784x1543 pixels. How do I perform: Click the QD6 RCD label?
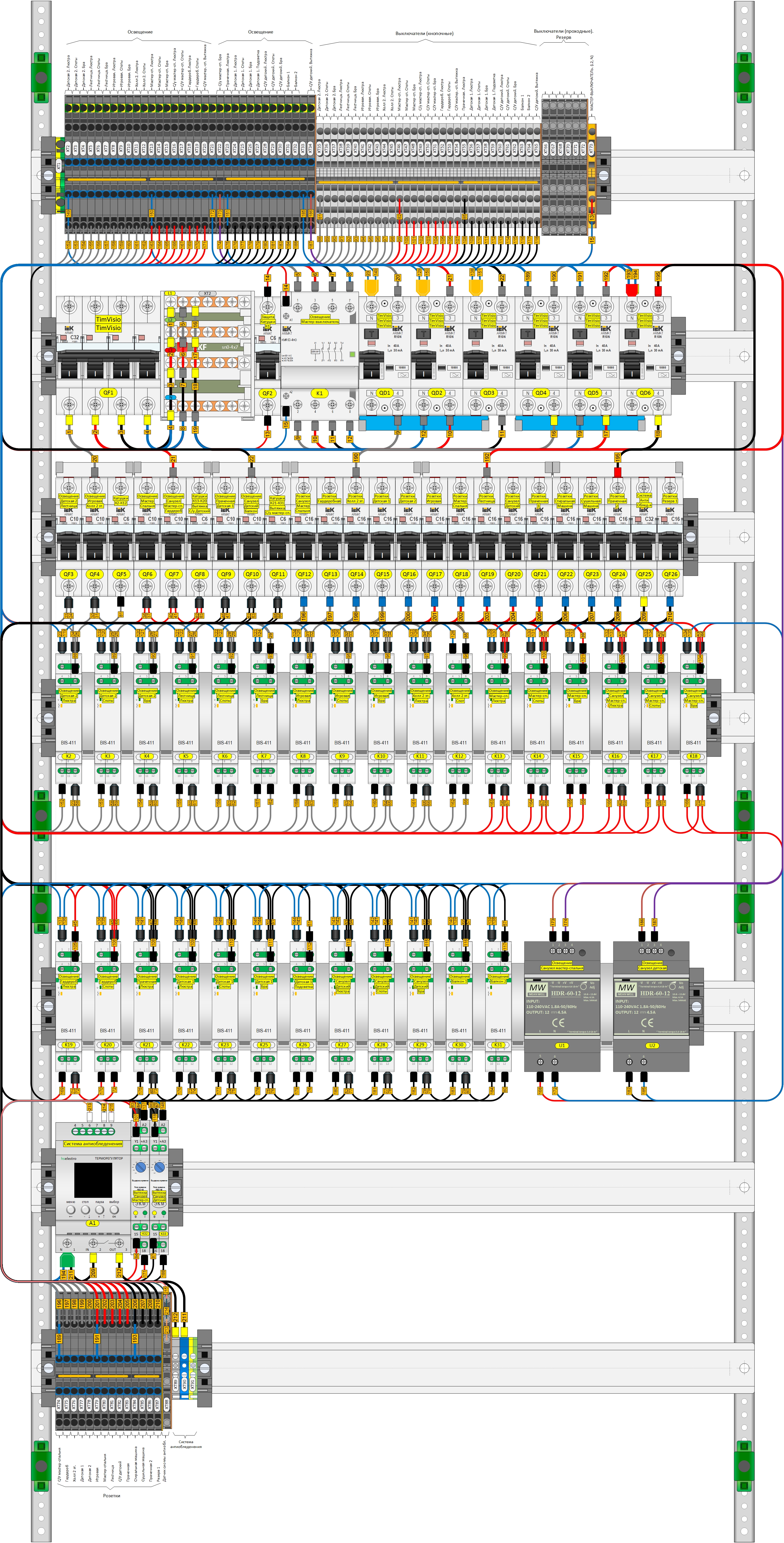tap(645, 393)
